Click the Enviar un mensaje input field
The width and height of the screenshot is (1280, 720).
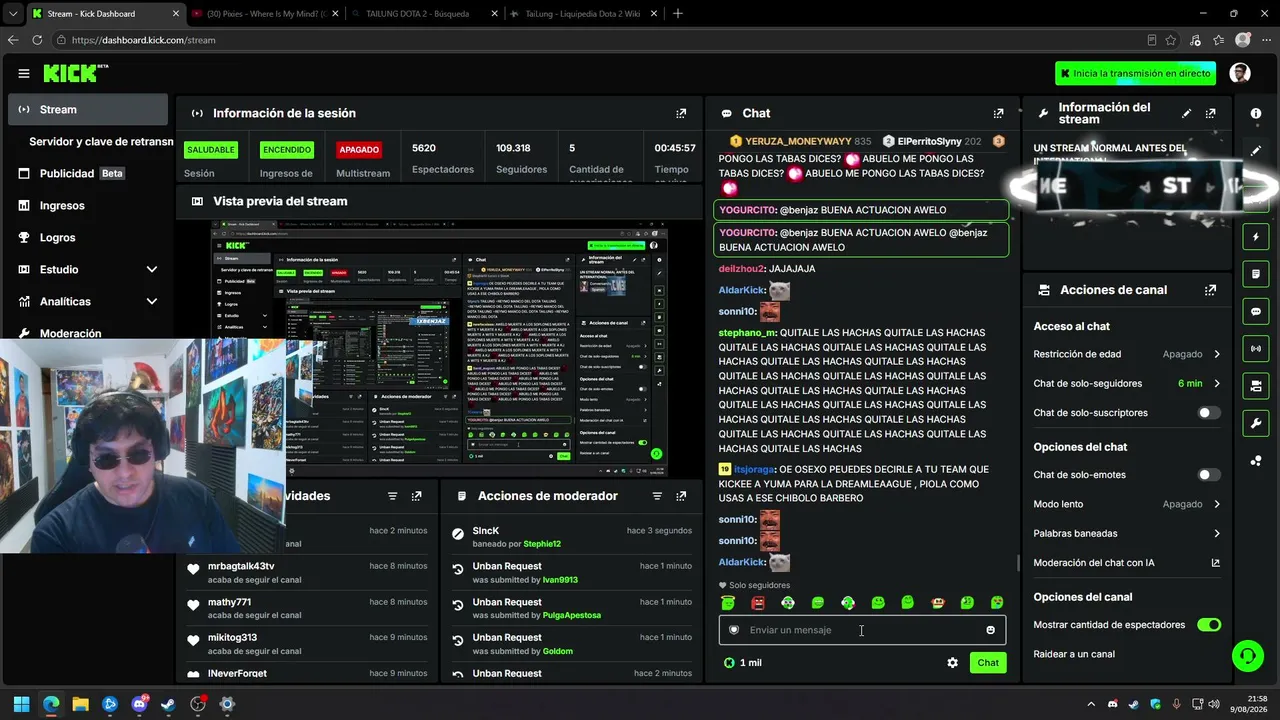(861, 630)
